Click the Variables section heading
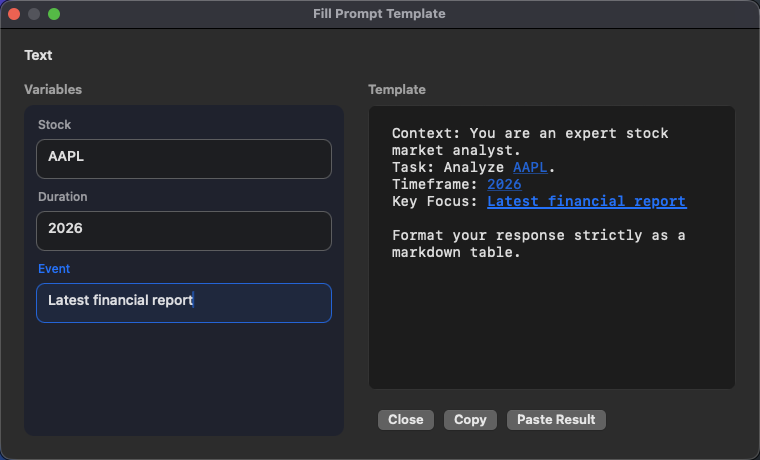This screenshot has height=460, width=760. 53,90
